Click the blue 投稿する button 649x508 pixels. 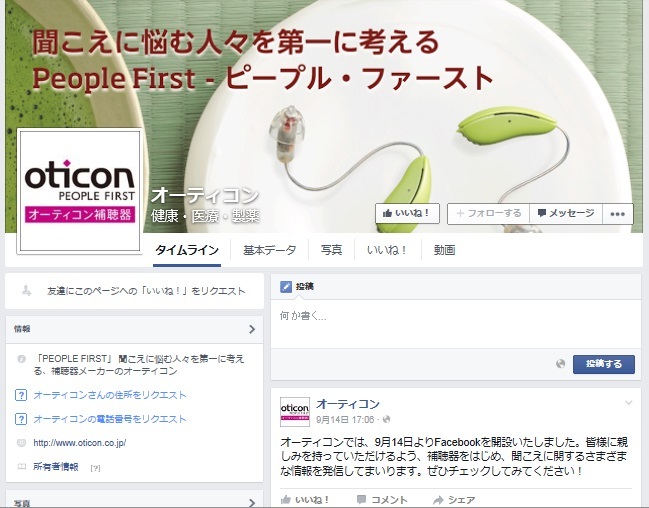pyautogui.click(x=603, y=364)
